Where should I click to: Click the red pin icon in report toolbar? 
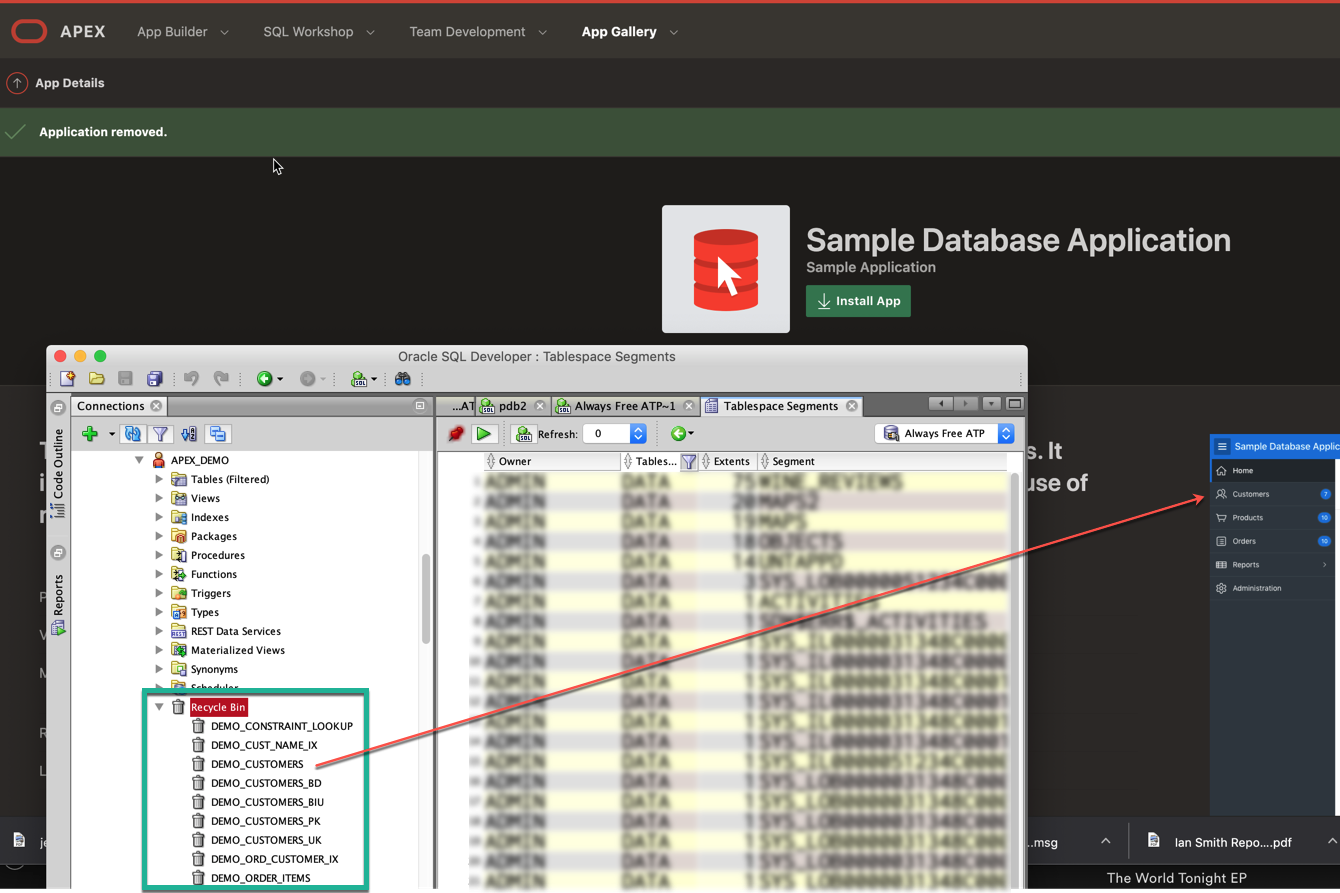click(x=456, y=434)
